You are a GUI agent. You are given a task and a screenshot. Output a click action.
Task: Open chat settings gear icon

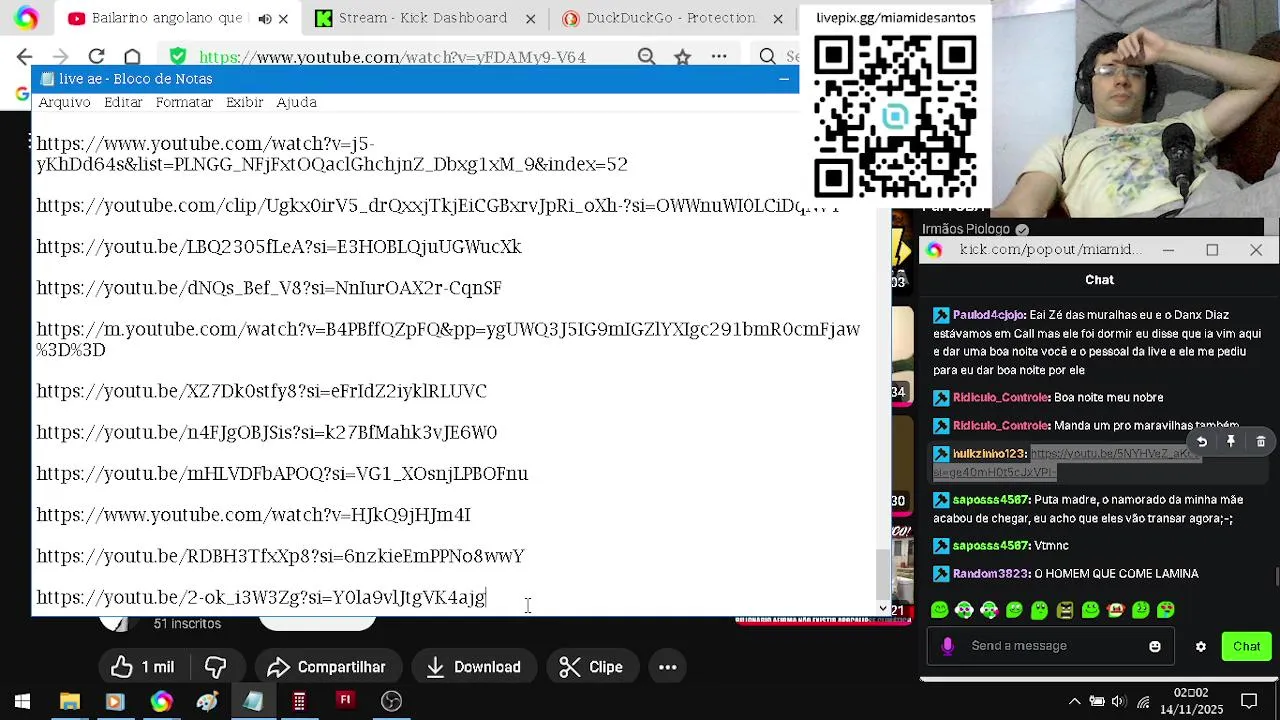pos(1201,646)
